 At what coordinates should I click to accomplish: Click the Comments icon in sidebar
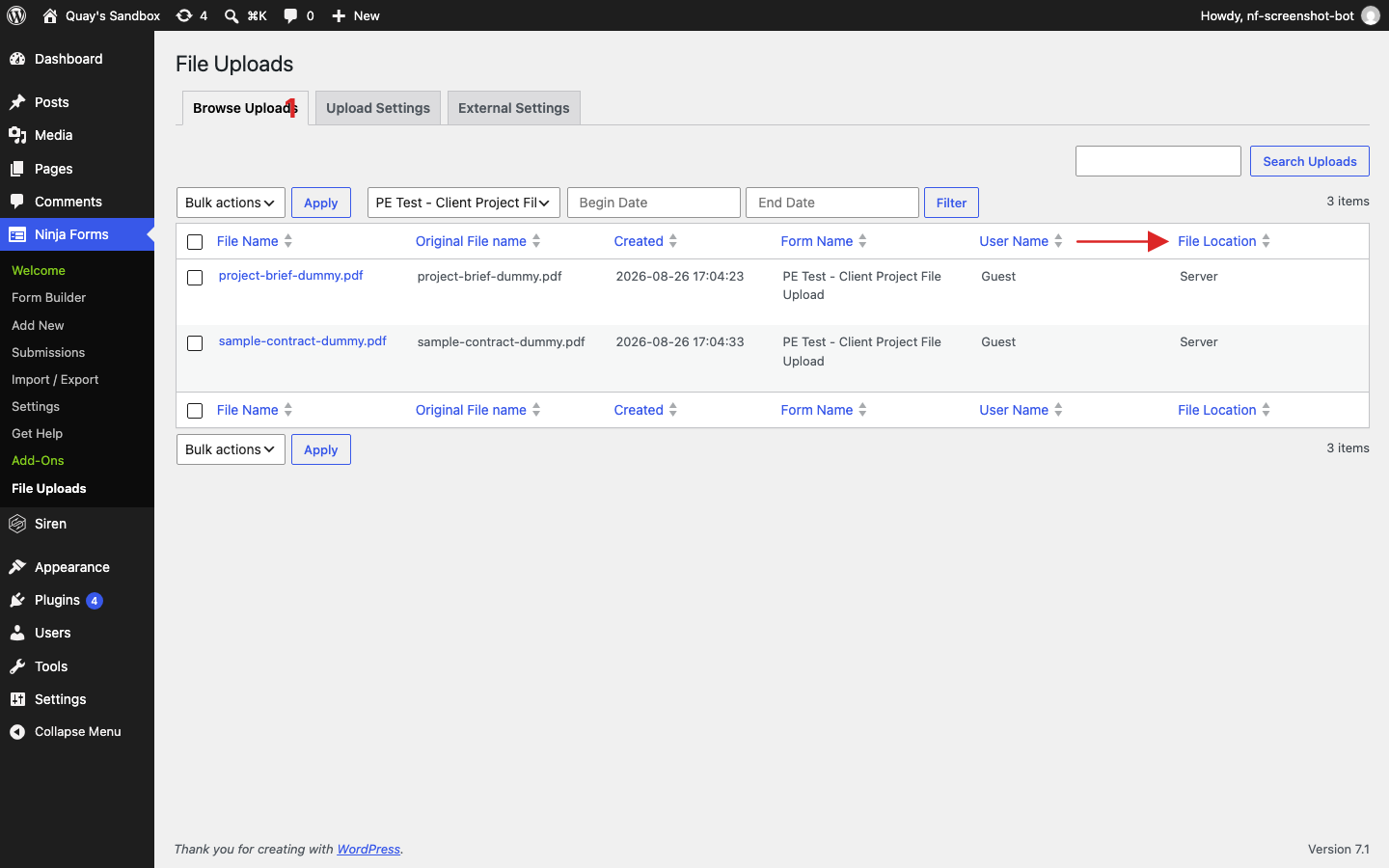17,202
